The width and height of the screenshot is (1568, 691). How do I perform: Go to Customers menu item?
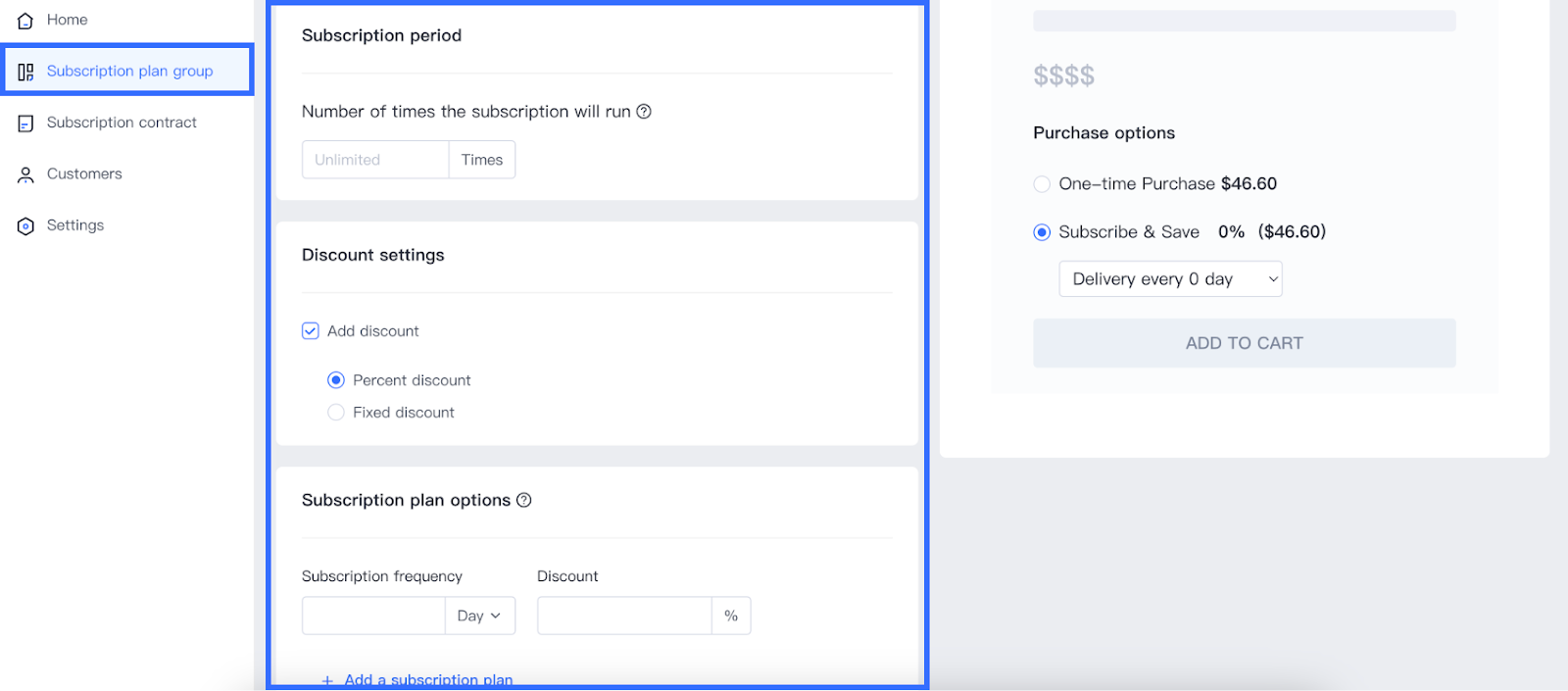(84, 173)
